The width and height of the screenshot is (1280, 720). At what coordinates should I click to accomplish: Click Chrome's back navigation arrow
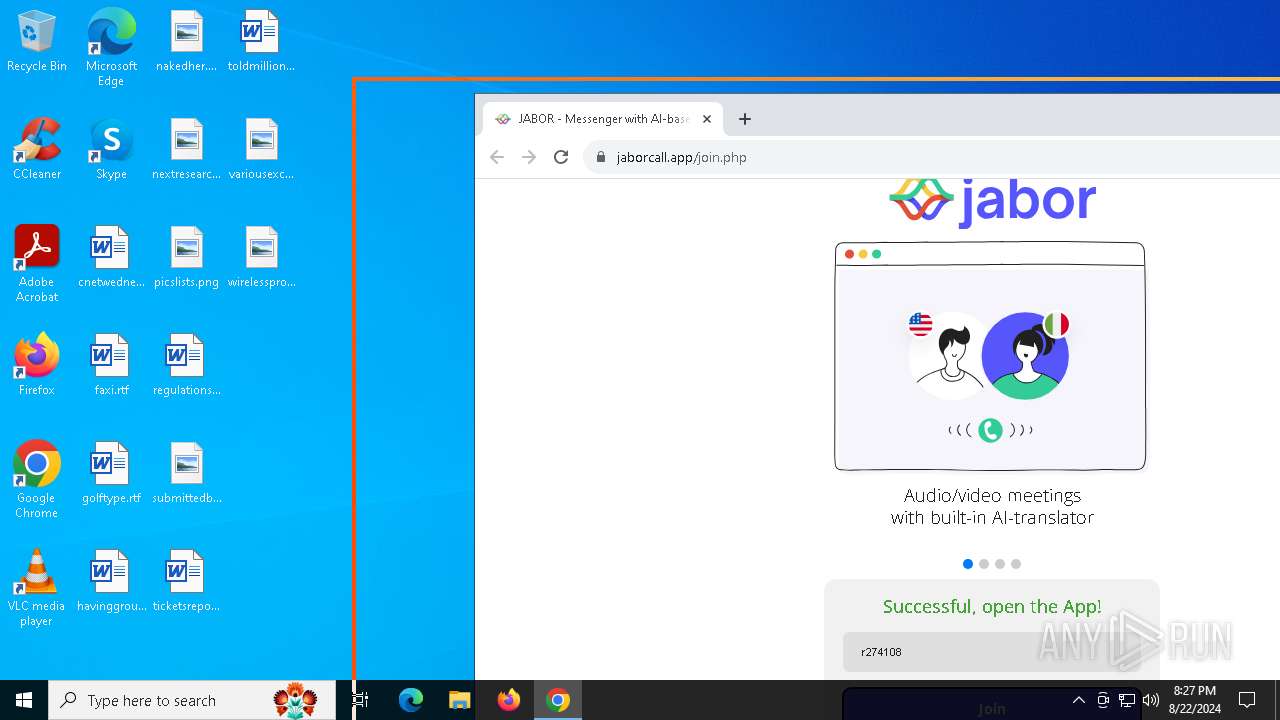tap(497, 157)
